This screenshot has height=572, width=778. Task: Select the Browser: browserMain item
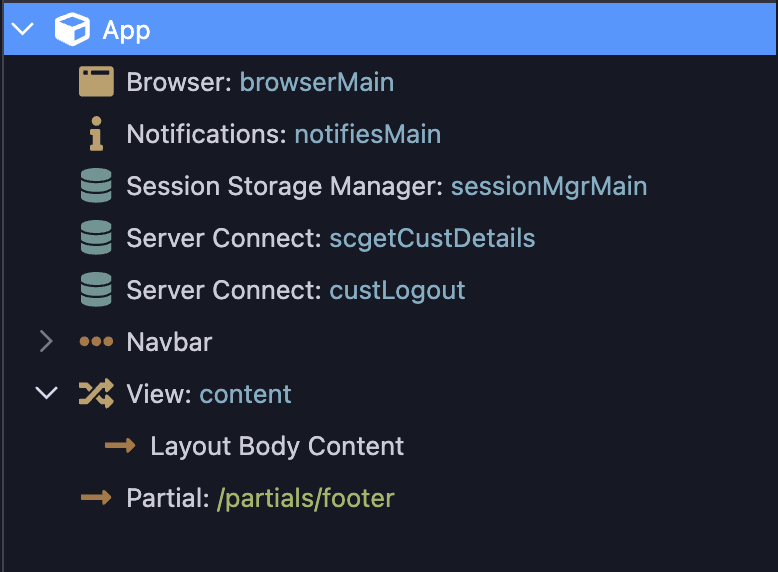click(x=260, y=82)
